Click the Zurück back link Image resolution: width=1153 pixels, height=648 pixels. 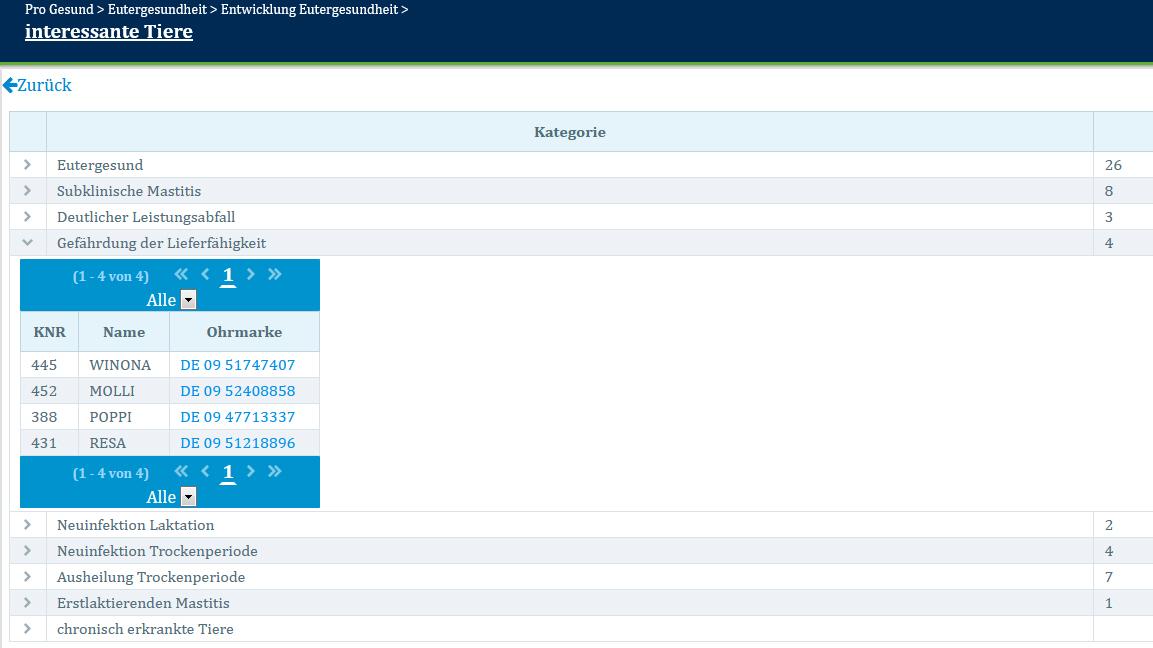(x=37, y=86)
